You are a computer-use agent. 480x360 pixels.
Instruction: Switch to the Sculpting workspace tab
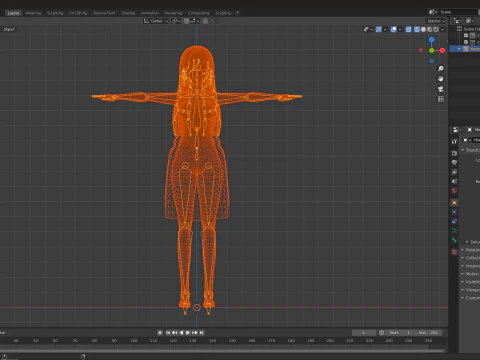click(55, 13)
